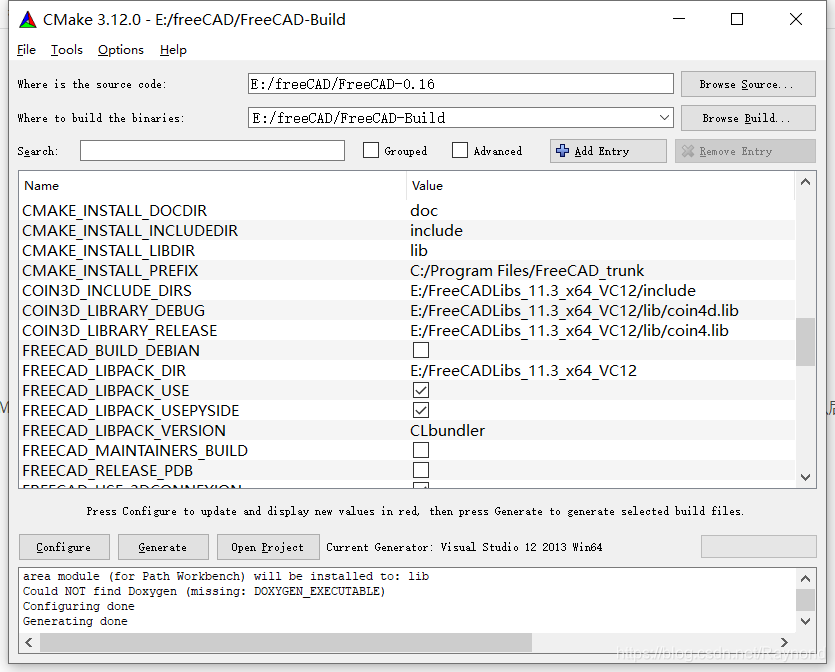Focus the Search input box

coord(212,151)
